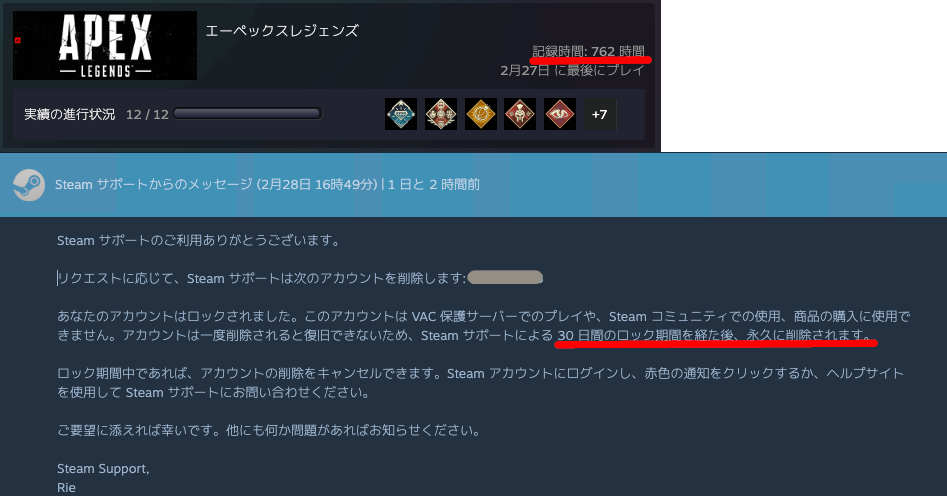Select the red glowing-eyes achievement badge

click(560, 114)
